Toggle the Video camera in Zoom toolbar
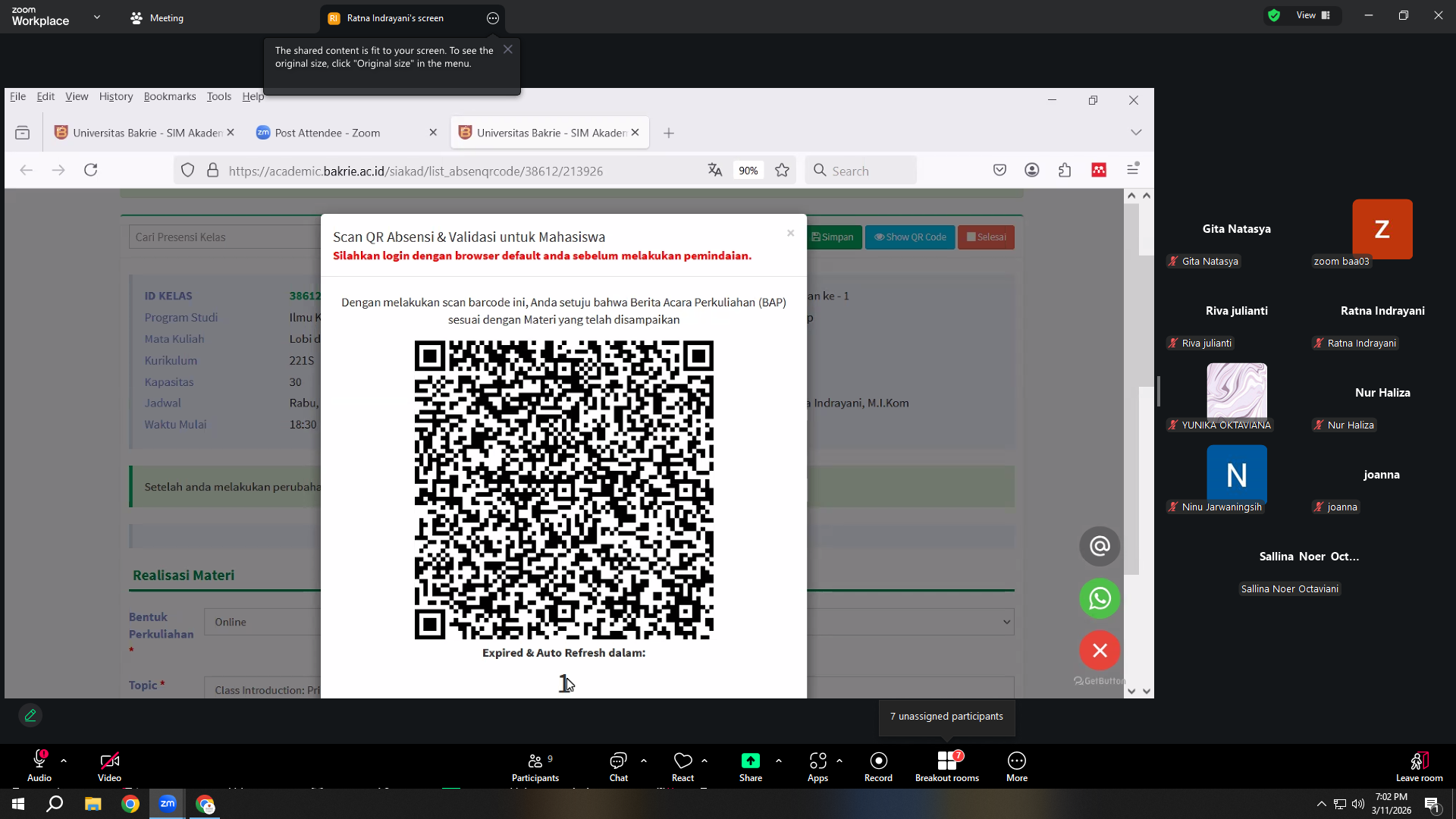Viewport: 1456px width, 819px height. pos(109,766)
